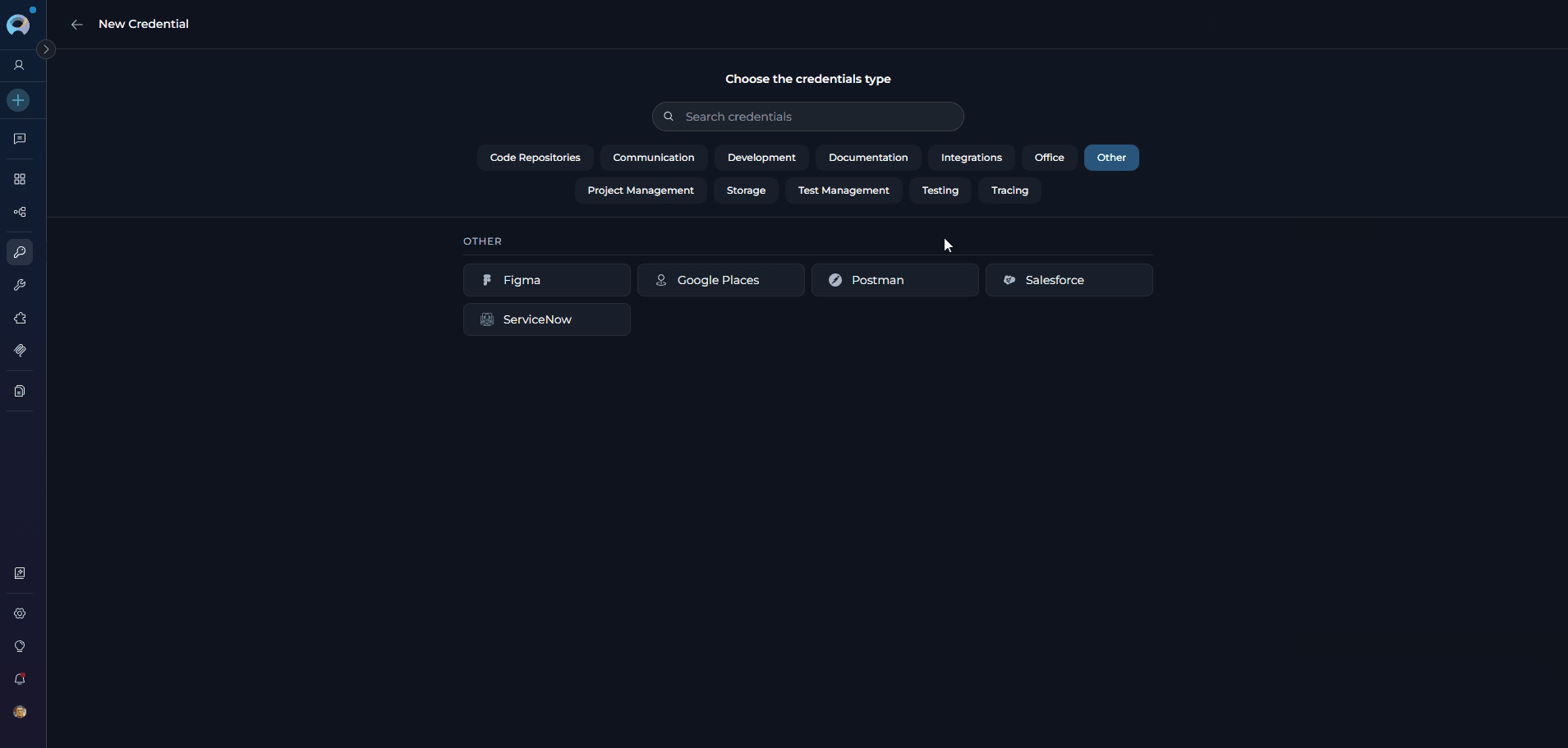Click the OTHER section heading
The height and width of the screenshot is (748, 1568).
click(x=482, y=241)
